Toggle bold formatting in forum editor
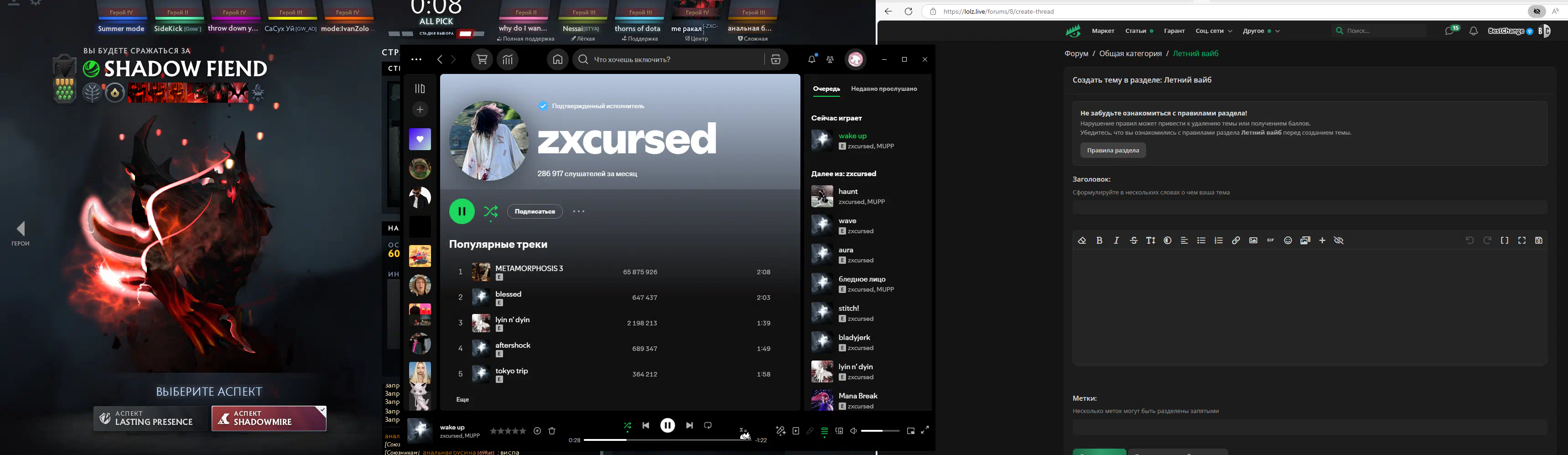Image resolution: width=1568 pixels, height=455 pixels. pyautogui.click(x=1099, y=241)
